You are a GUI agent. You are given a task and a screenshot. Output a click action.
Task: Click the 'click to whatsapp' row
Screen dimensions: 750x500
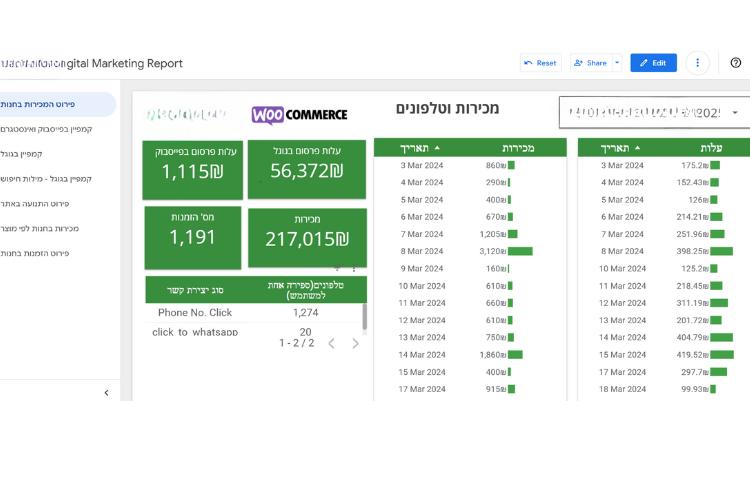tap(254, 332)
